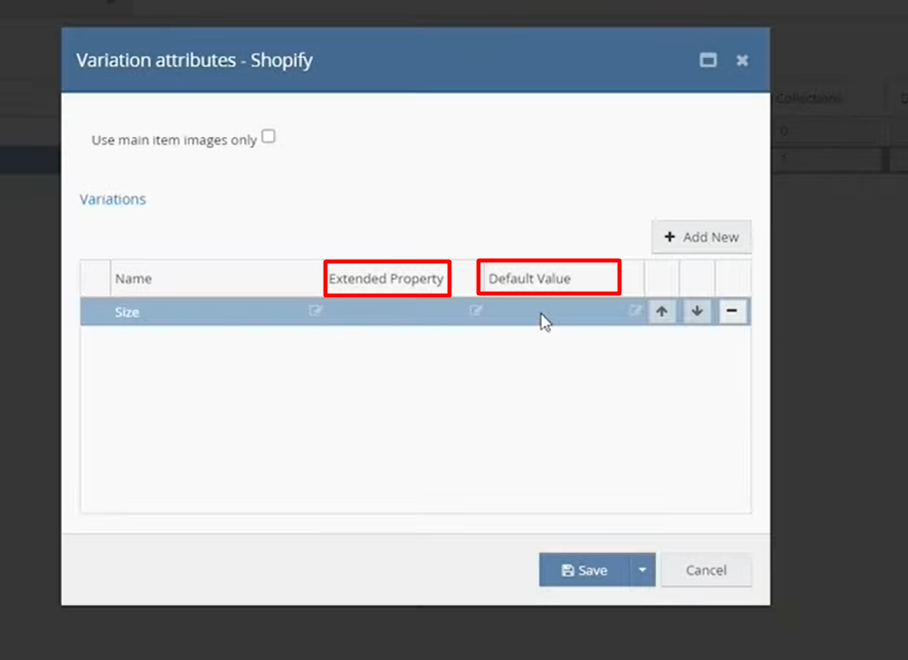The height and width of the screenshot is (660, 908).
Task: Save the variation attributes
Action: pos(584,570)
